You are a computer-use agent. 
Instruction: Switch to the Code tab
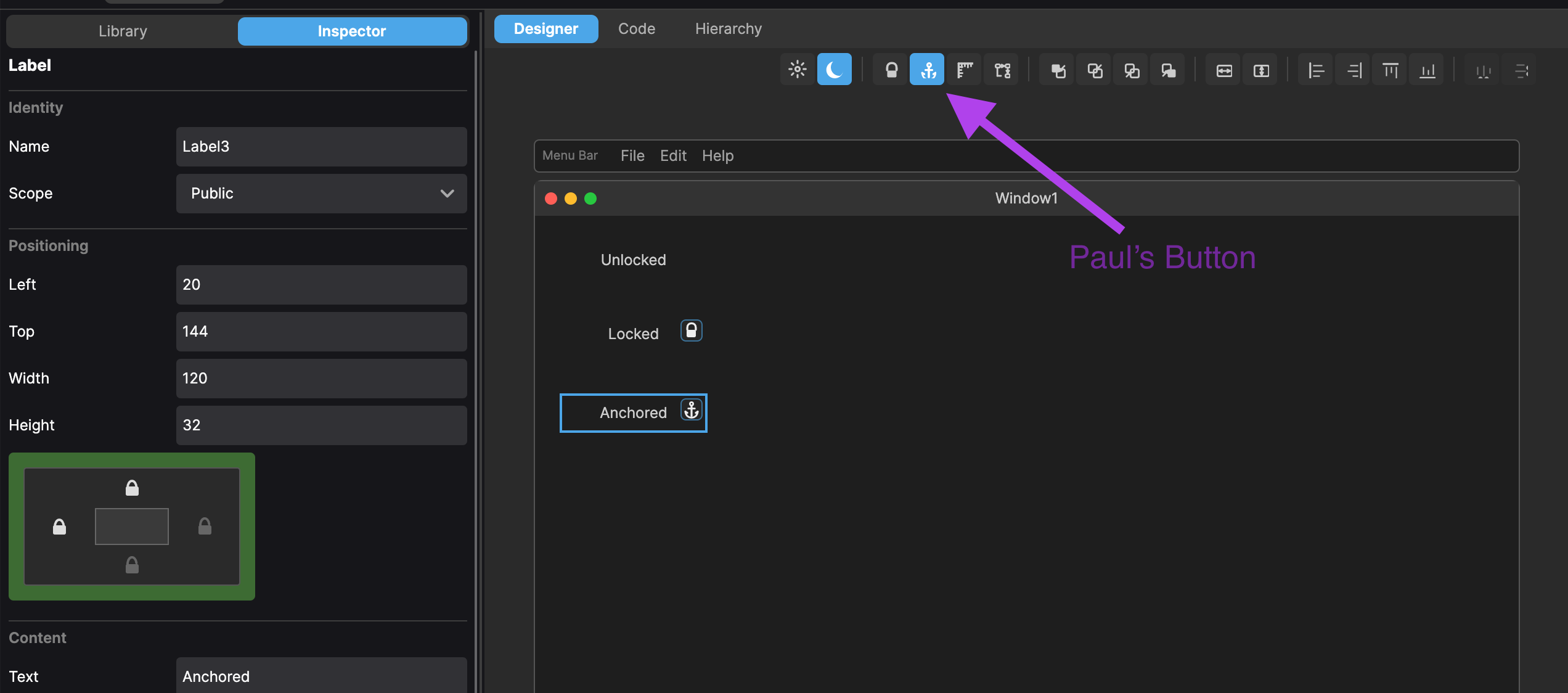[637, 28]
